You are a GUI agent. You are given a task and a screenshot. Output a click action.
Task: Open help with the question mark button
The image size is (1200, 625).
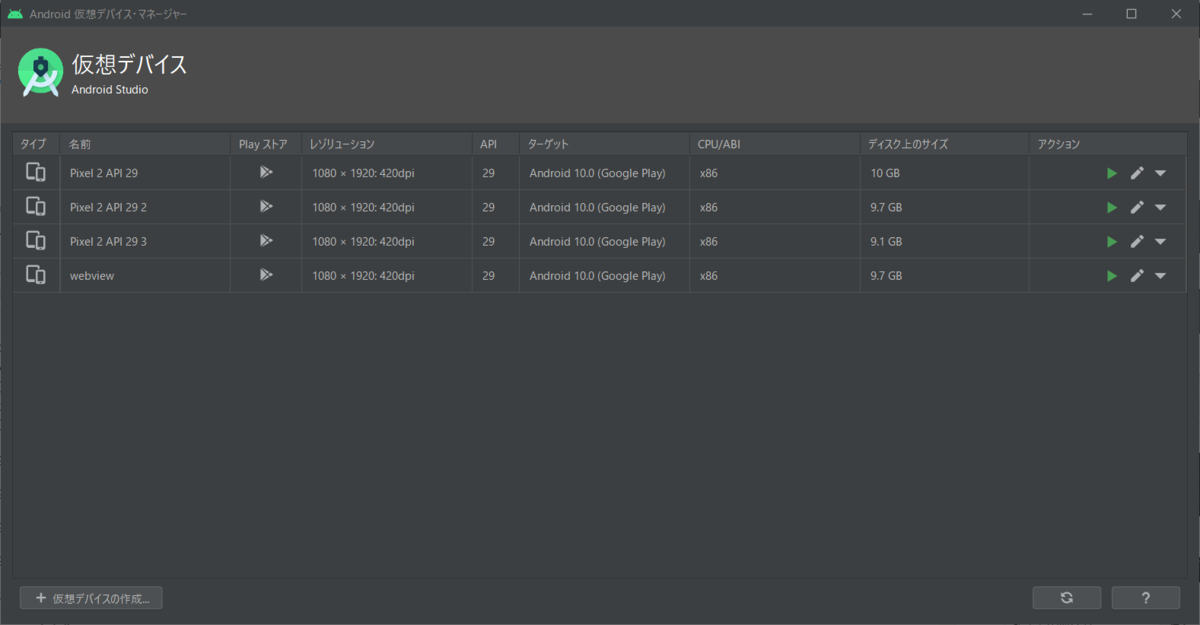coord(1146,598)
